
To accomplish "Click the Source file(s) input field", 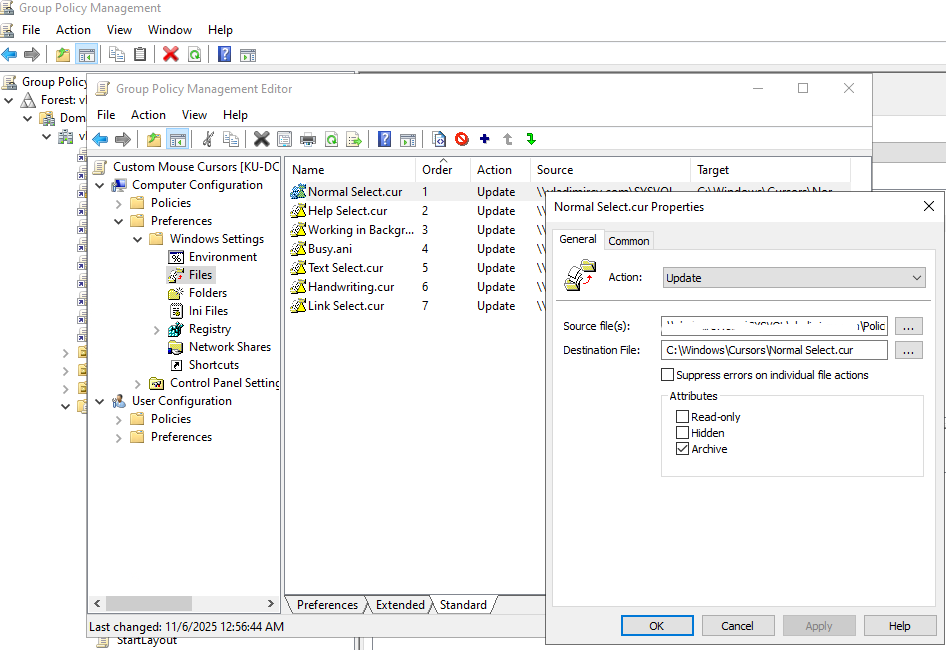I will pos(775,326).
